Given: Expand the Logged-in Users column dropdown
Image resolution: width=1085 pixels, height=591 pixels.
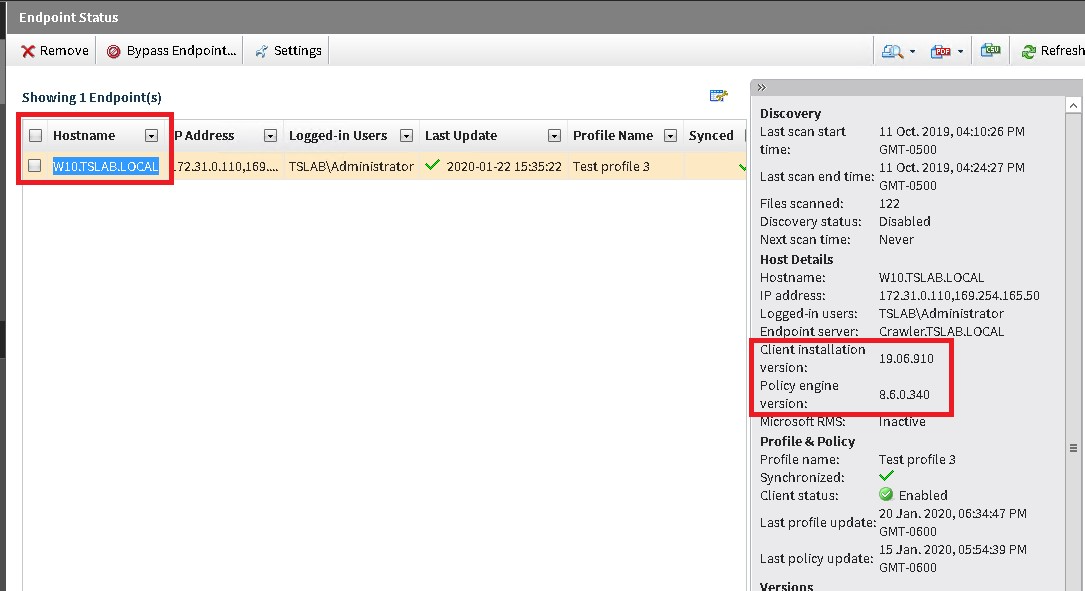Looking at the screenshot, I should pos(406,136).
